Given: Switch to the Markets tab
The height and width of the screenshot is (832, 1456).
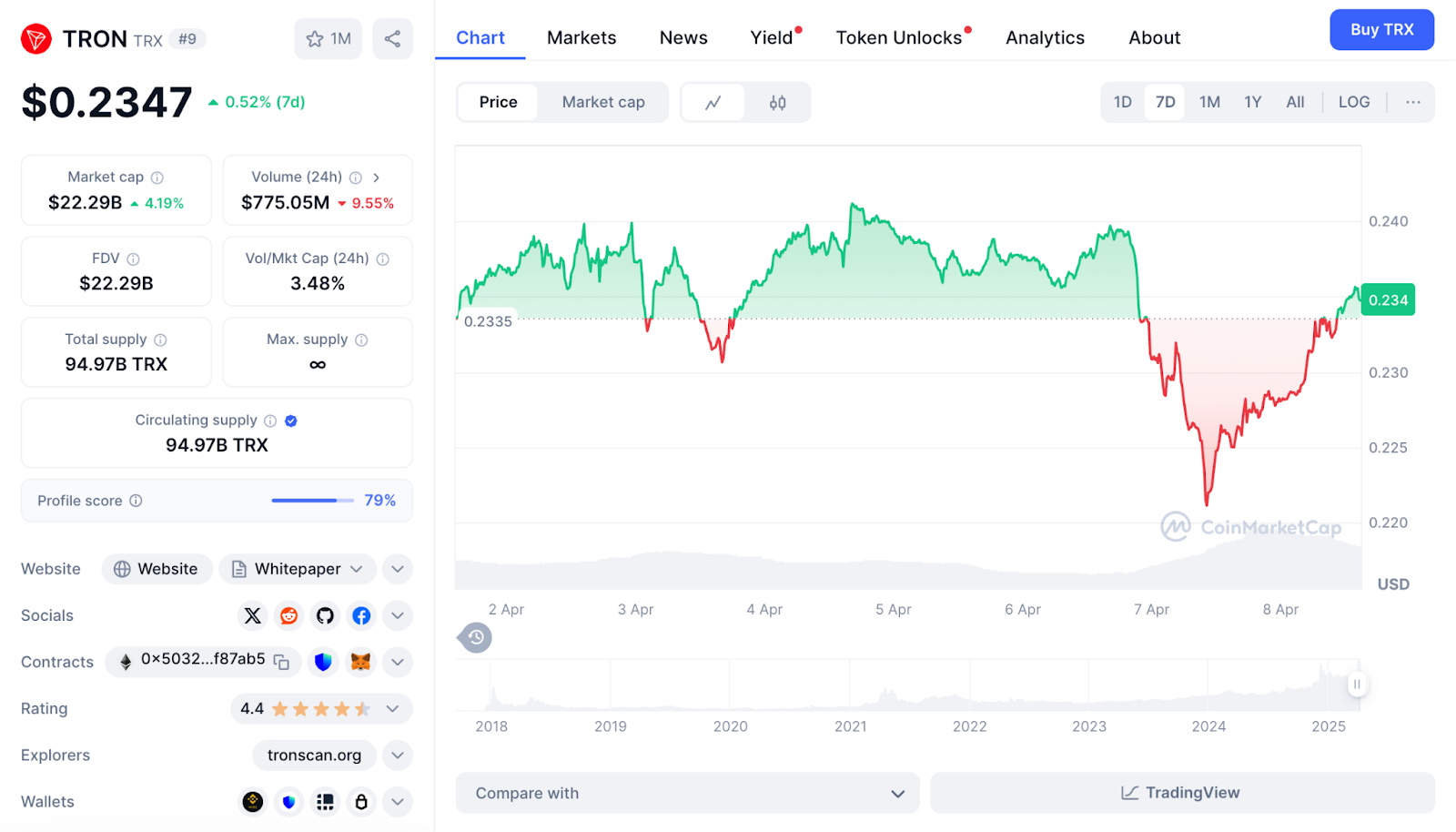Looking at the screenshot, I should [x=581, y=38].
